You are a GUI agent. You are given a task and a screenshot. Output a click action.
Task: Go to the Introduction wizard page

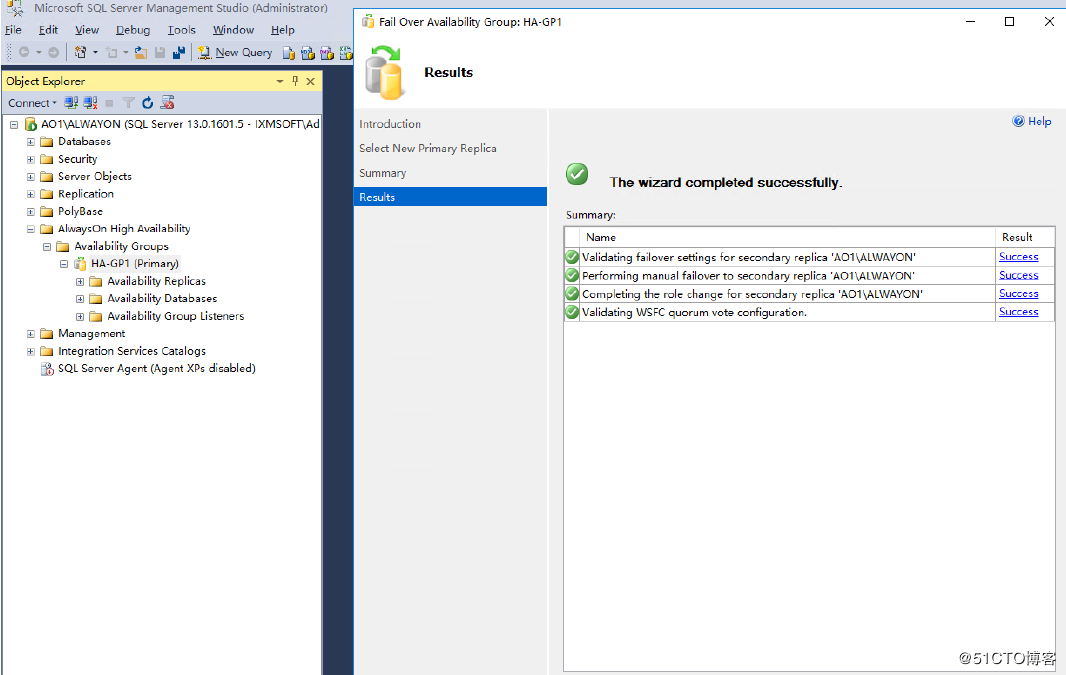click(390, 124)
